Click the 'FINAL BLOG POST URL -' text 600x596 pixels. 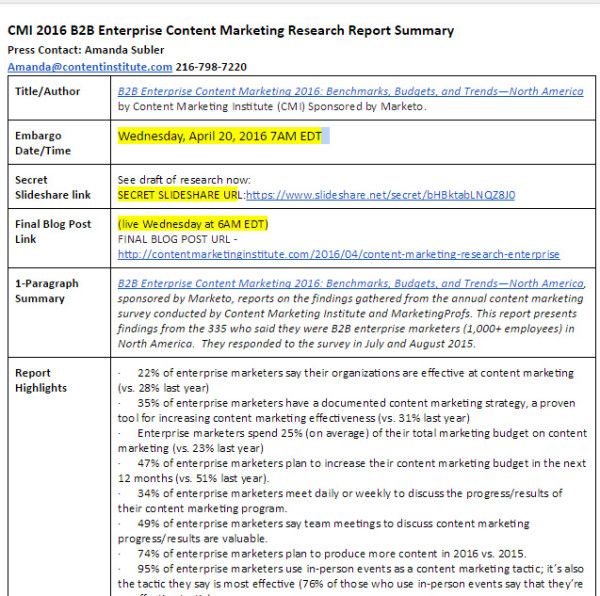[178, 239]
